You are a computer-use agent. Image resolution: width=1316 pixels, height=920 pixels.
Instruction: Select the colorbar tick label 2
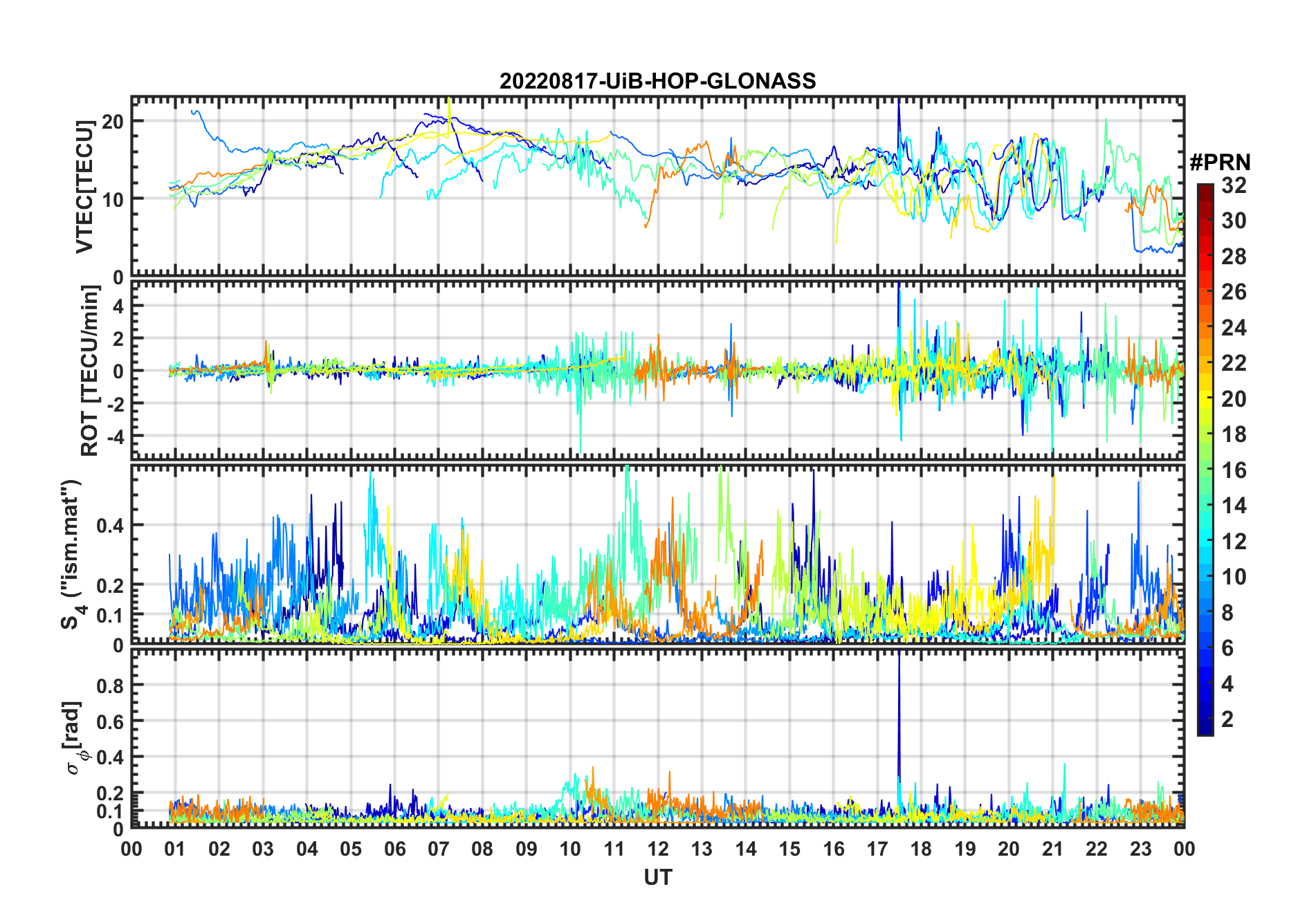point(1227,719)
